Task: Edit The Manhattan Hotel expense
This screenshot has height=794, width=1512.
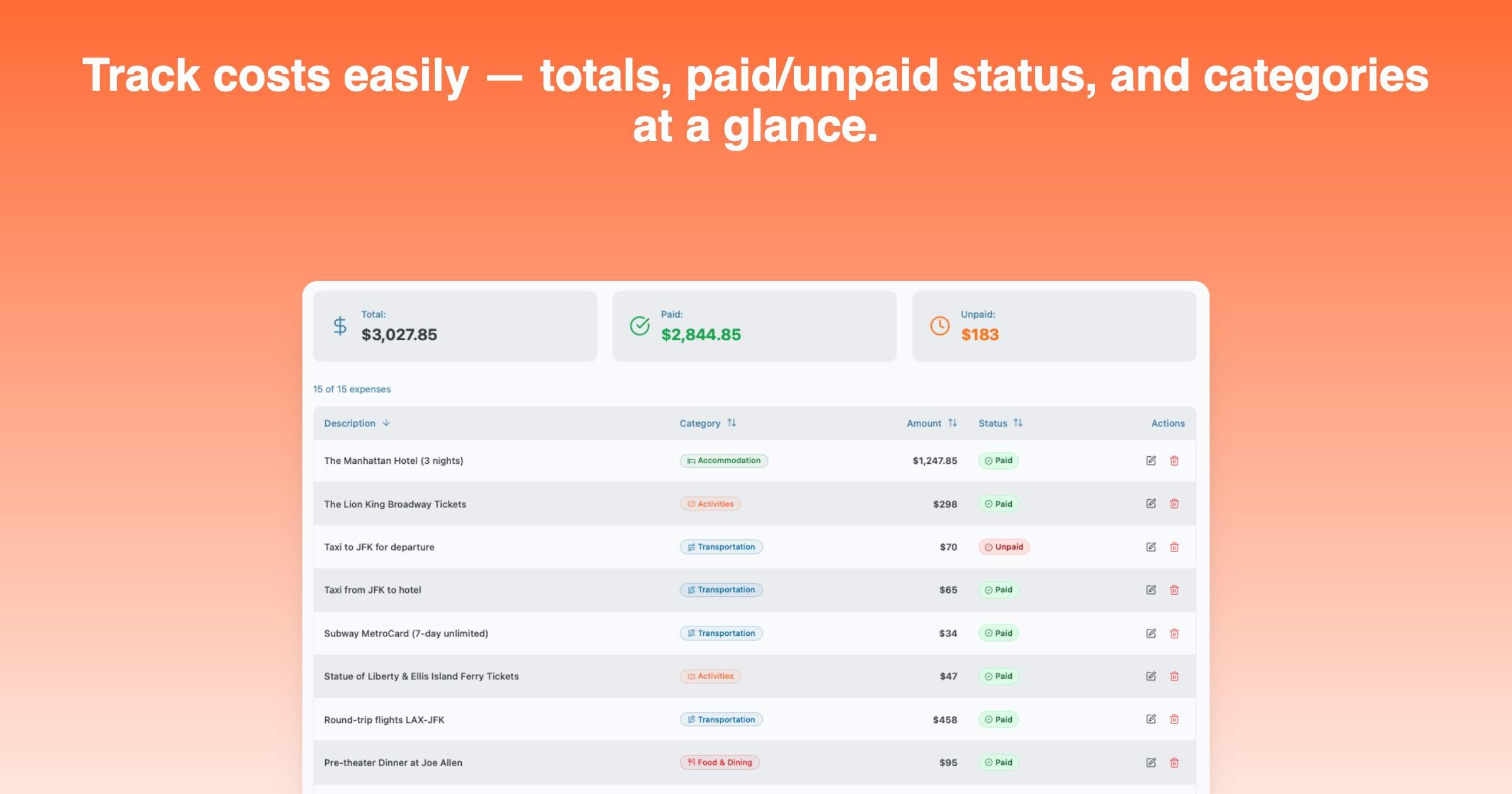Action: point(1150,461)
